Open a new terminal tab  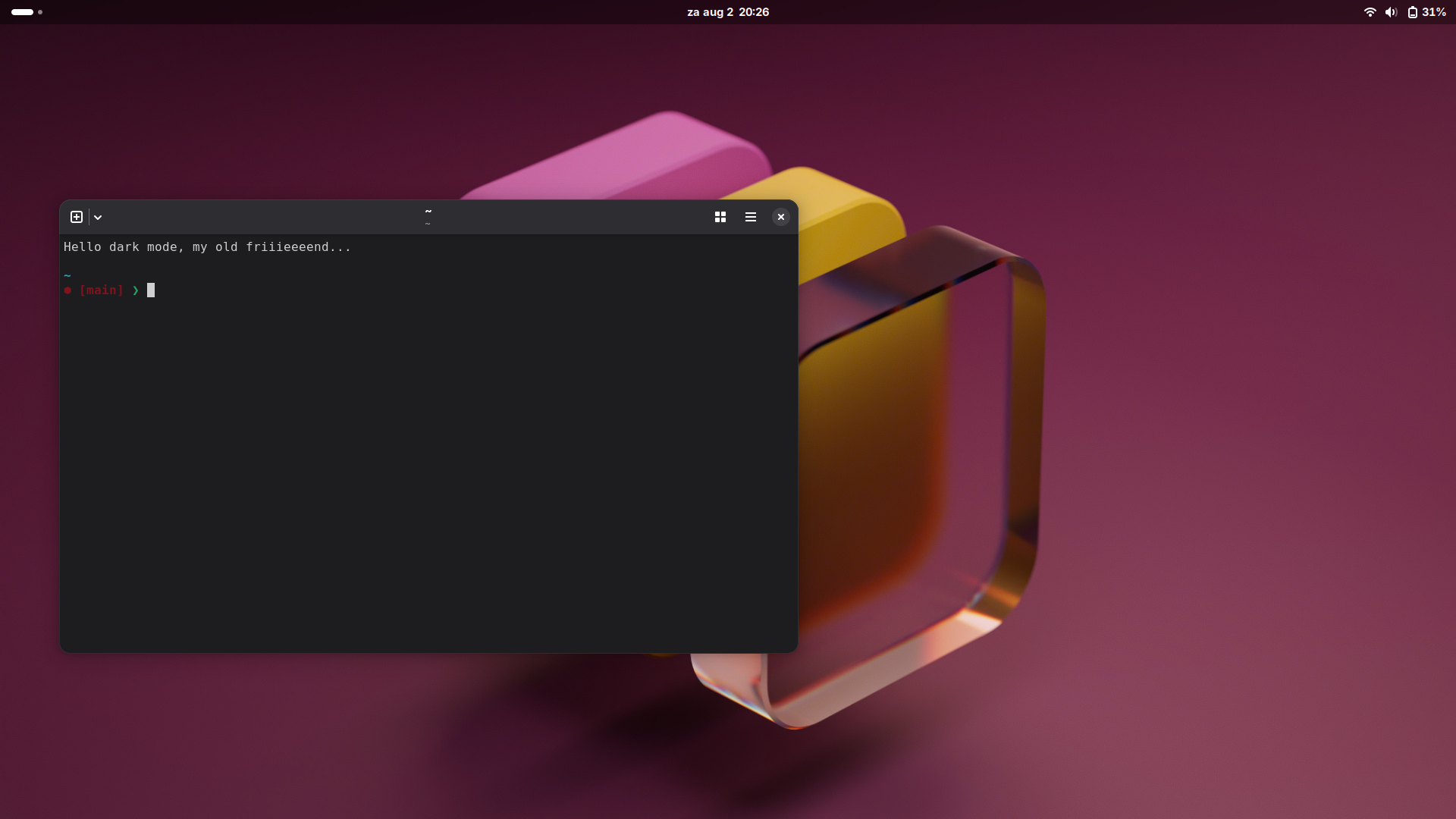coord(77,217)
